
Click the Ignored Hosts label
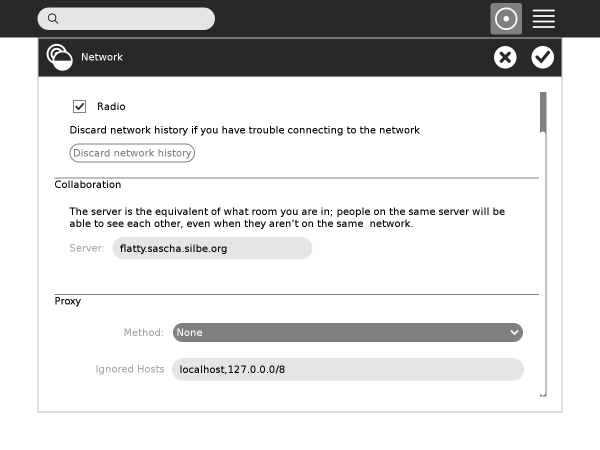coord(130,369)
